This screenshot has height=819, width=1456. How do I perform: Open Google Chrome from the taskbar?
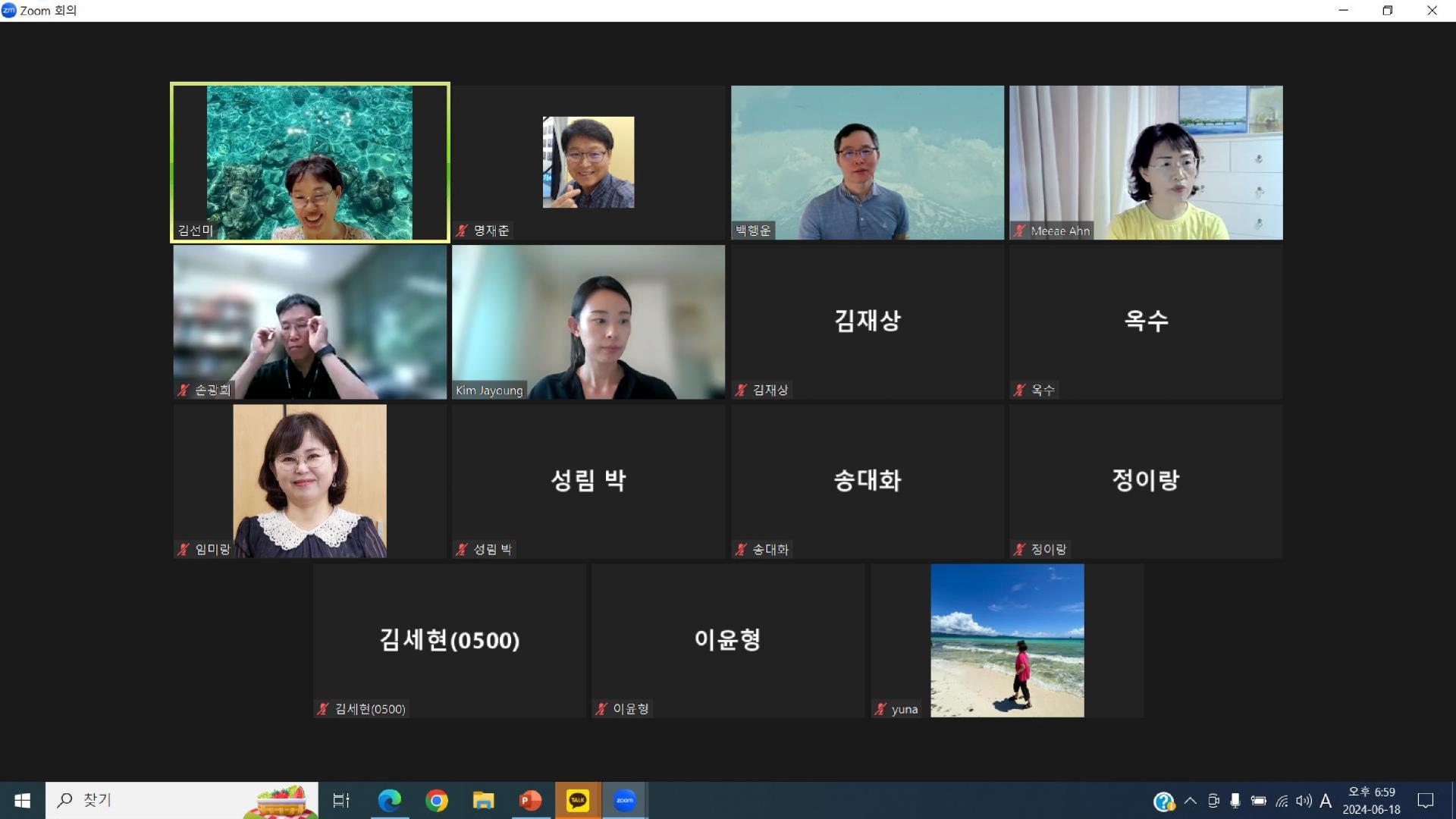tap(437, 800)
